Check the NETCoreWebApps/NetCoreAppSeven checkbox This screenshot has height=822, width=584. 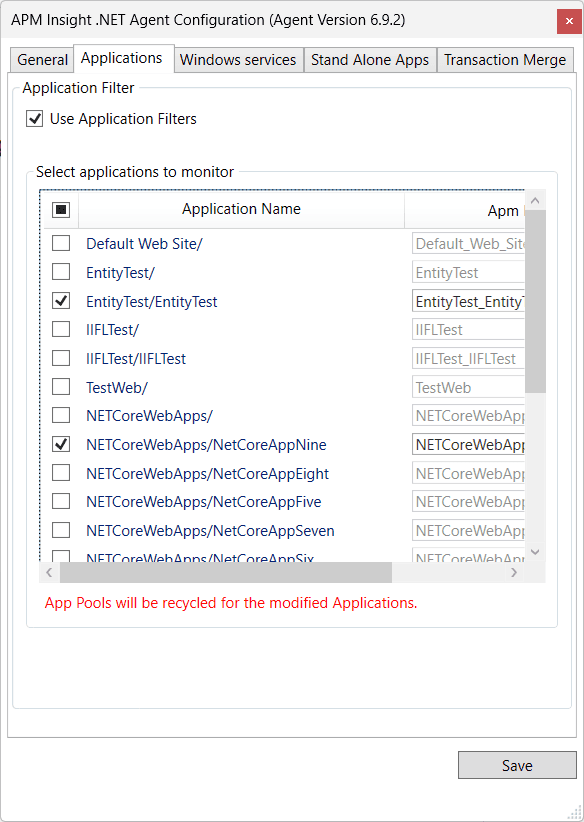click(61, 531)
